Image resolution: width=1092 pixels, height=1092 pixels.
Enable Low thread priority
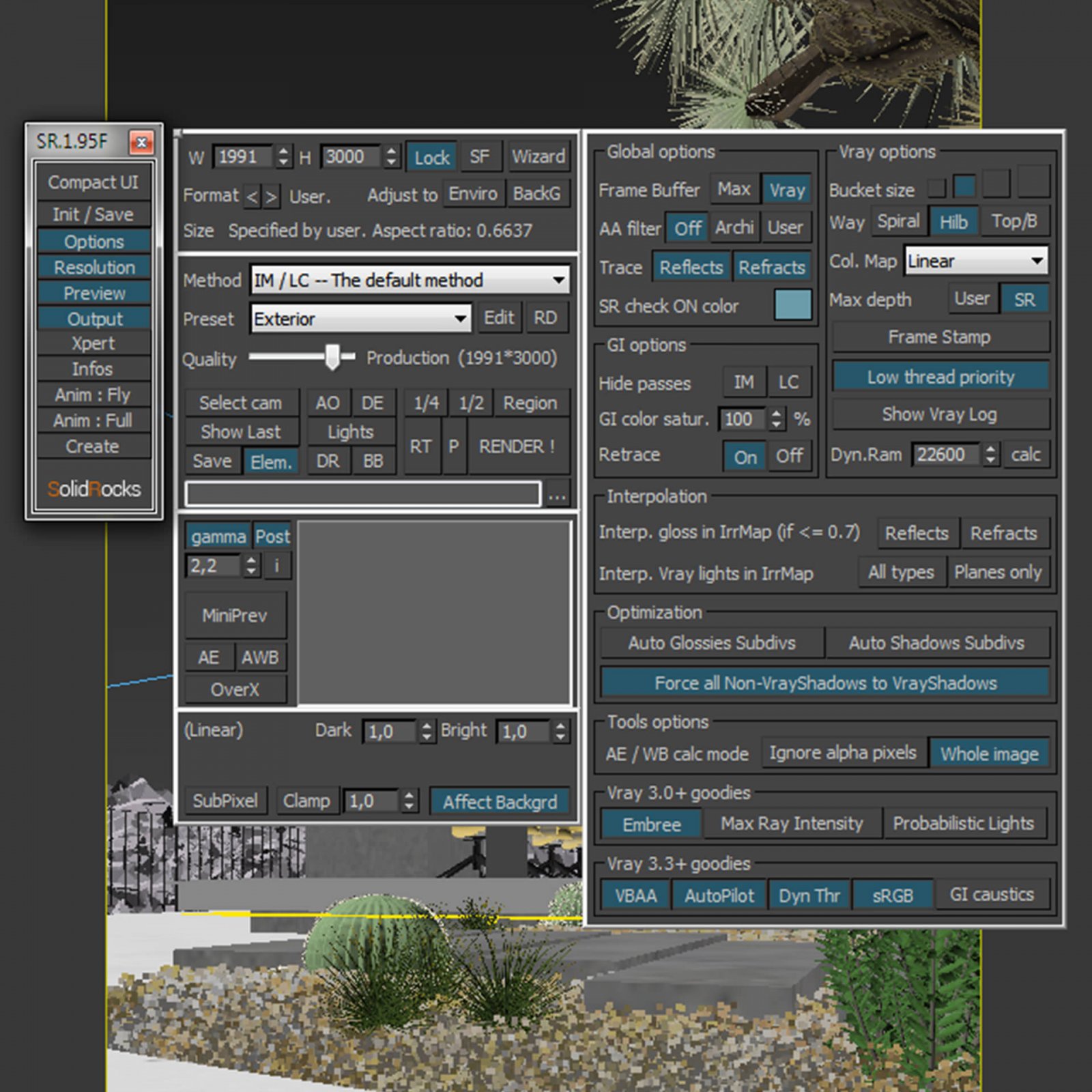(x=940, y=377)
